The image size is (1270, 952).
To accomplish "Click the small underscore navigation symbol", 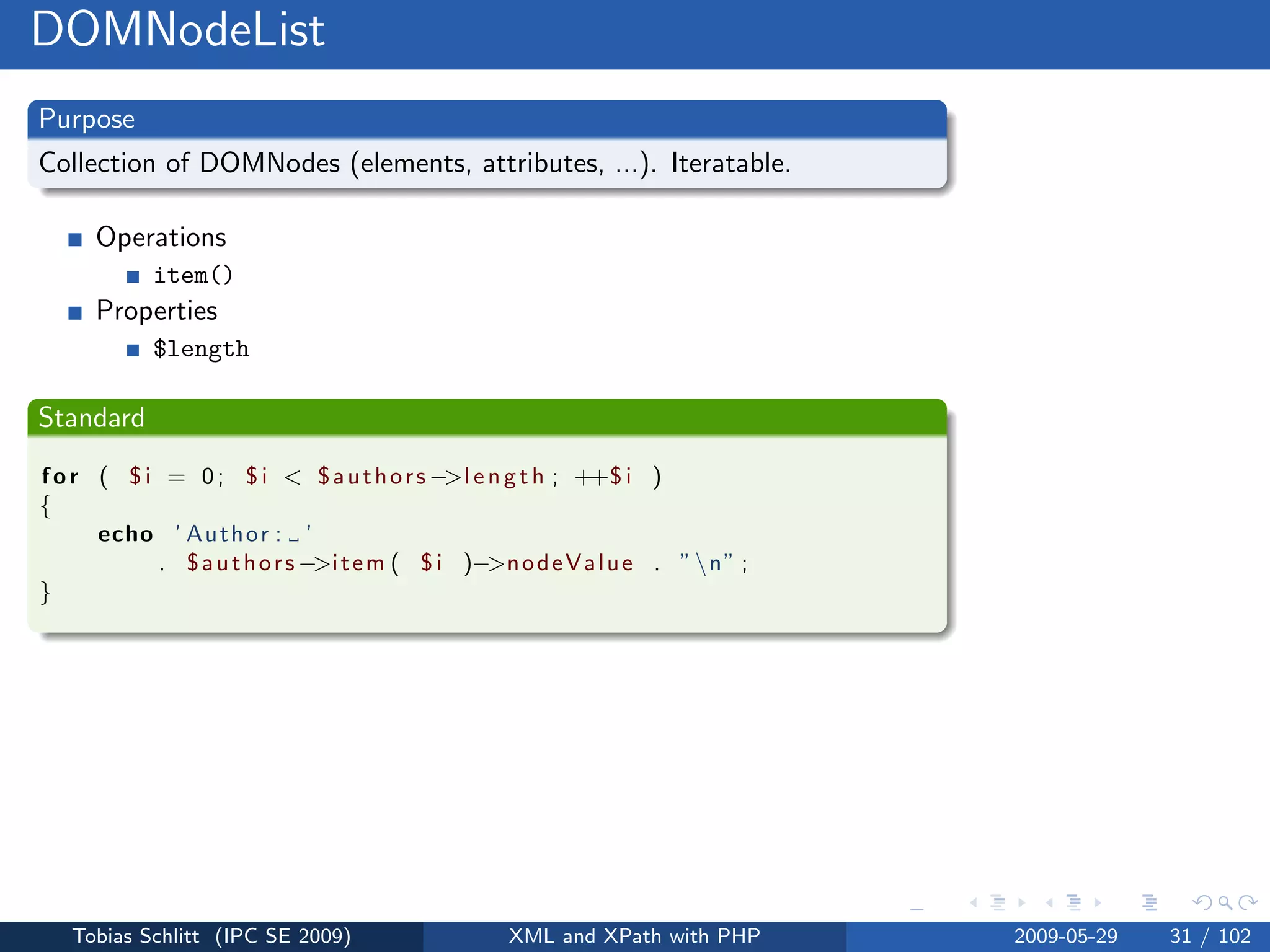I will pyautogui.click(x=917, y=909).
